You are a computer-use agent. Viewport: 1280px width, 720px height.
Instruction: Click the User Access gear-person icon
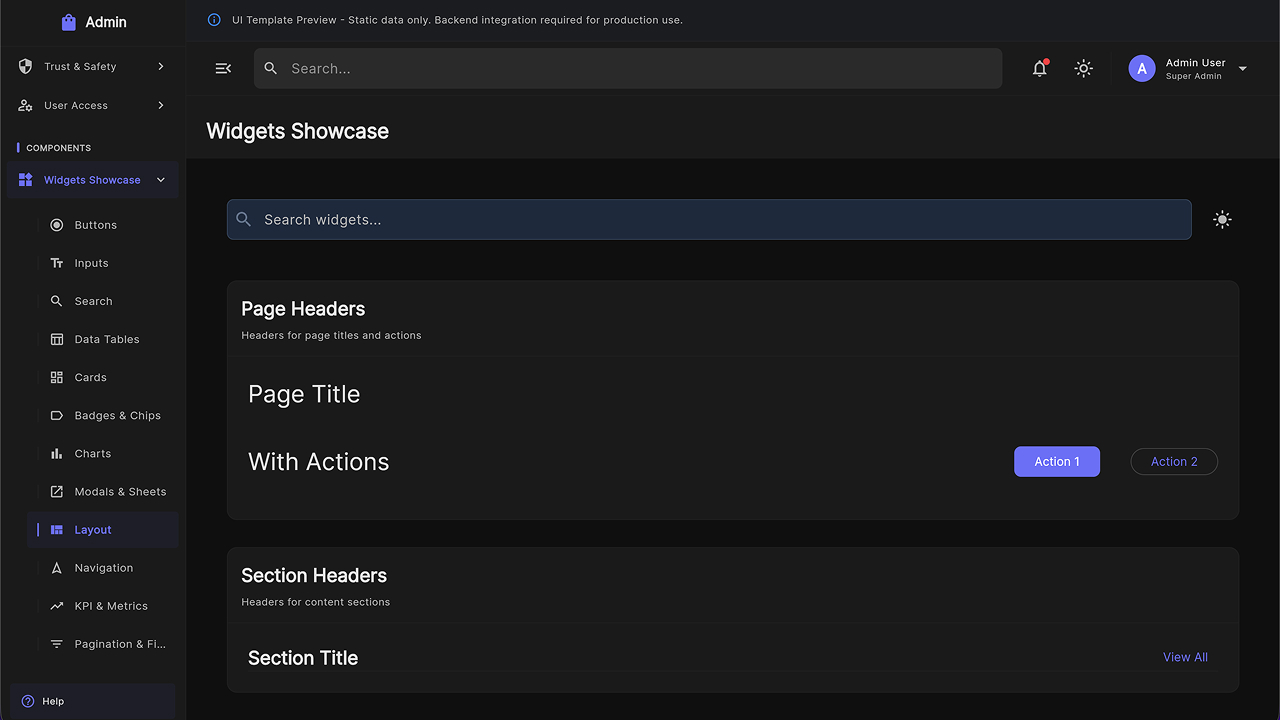click(26, 105)
